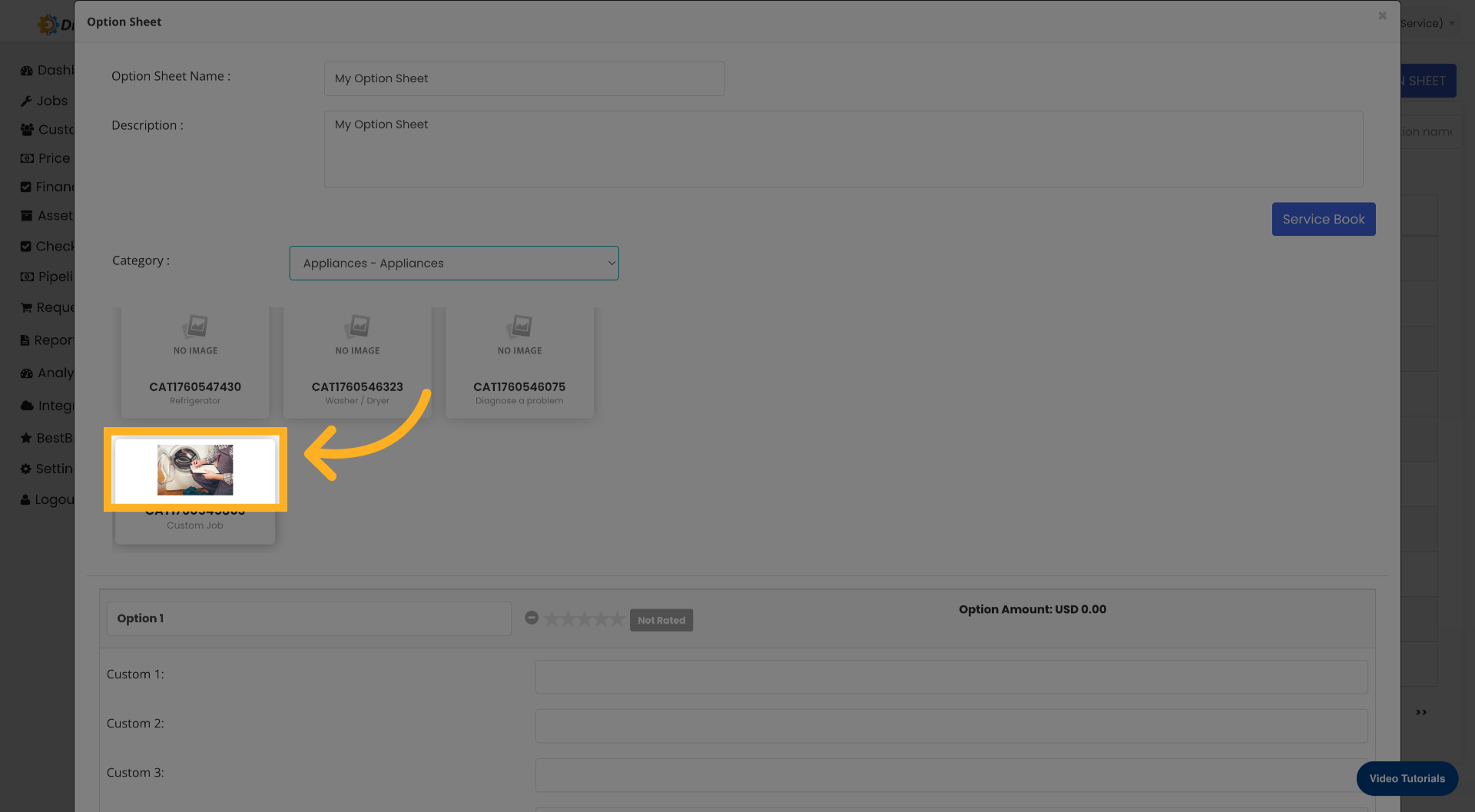Select the CAT1760546323 Washer / Dryer card
Screen dimensions: 1475x812
coord(356,361)
